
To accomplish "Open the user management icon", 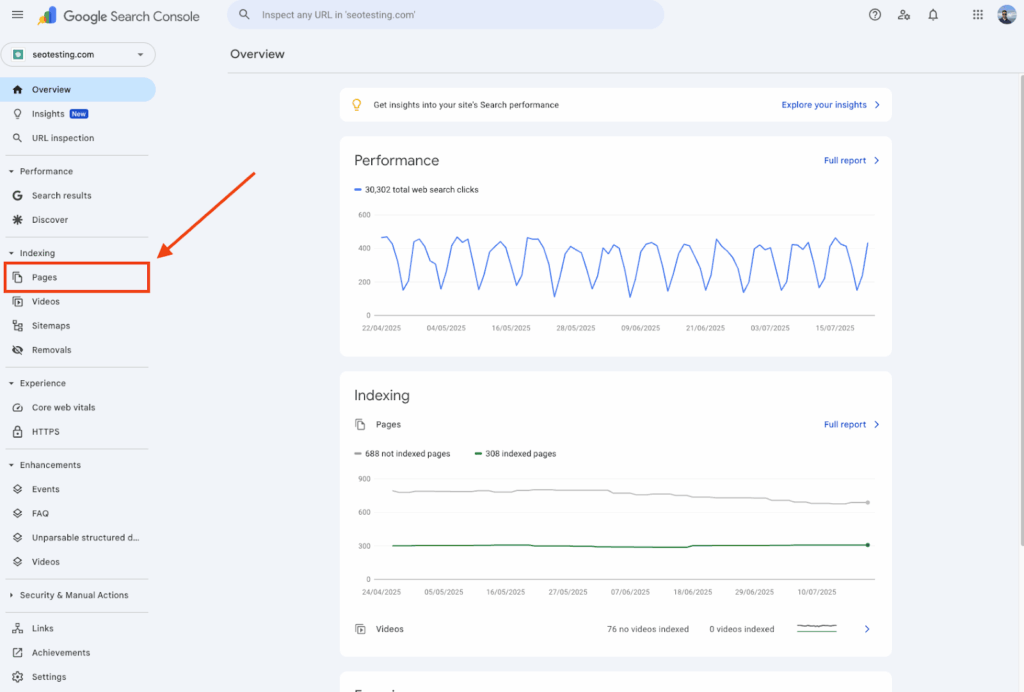I will 904,14.
